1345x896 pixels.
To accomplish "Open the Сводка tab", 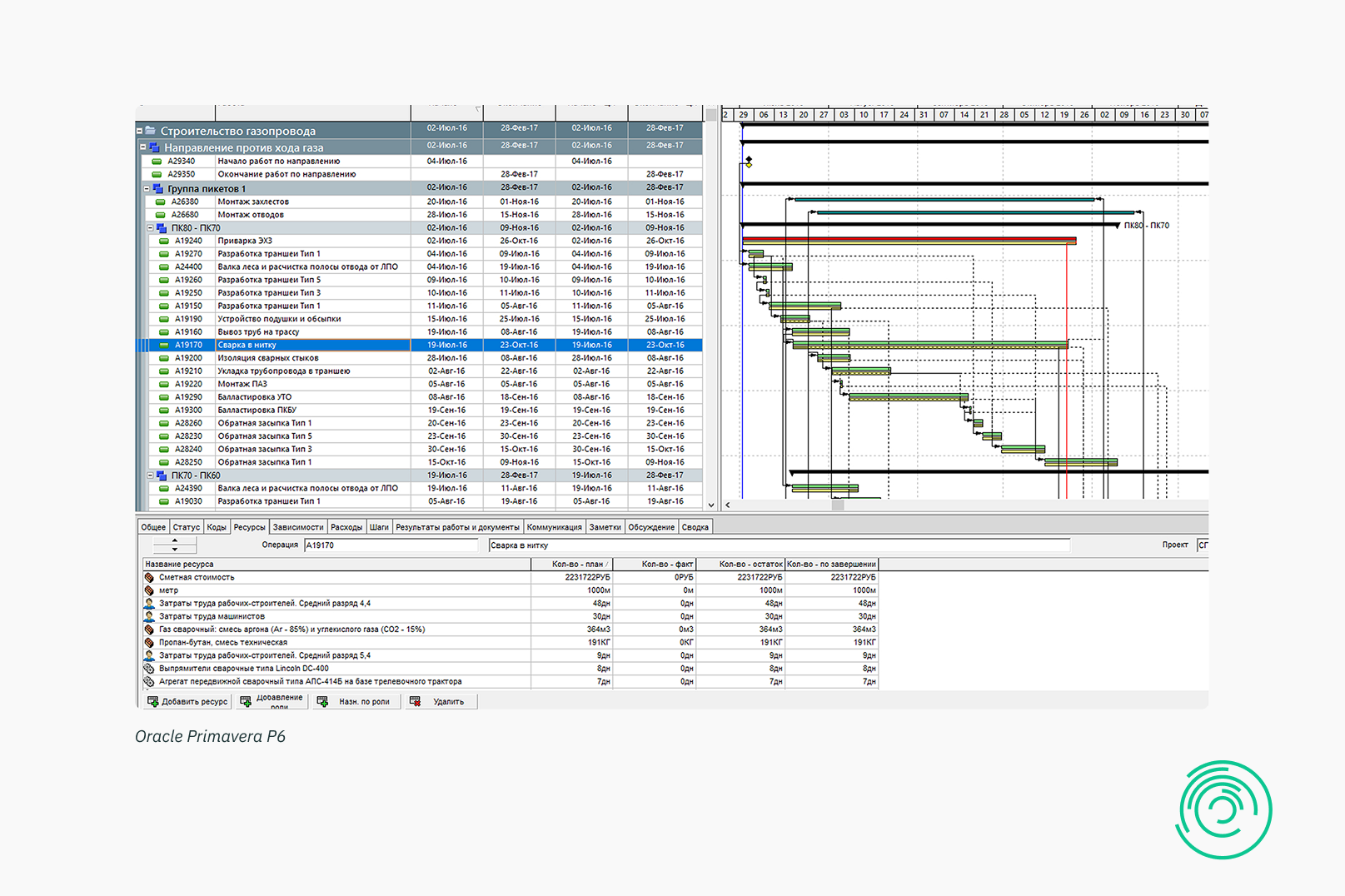I will tap(695, 527).
